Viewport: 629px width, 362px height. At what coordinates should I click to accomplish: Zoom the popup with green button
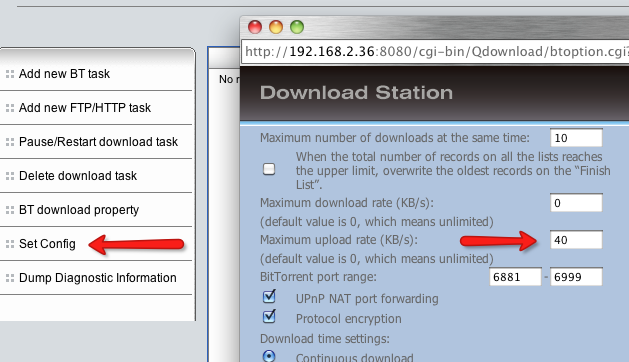coord(297,27)
